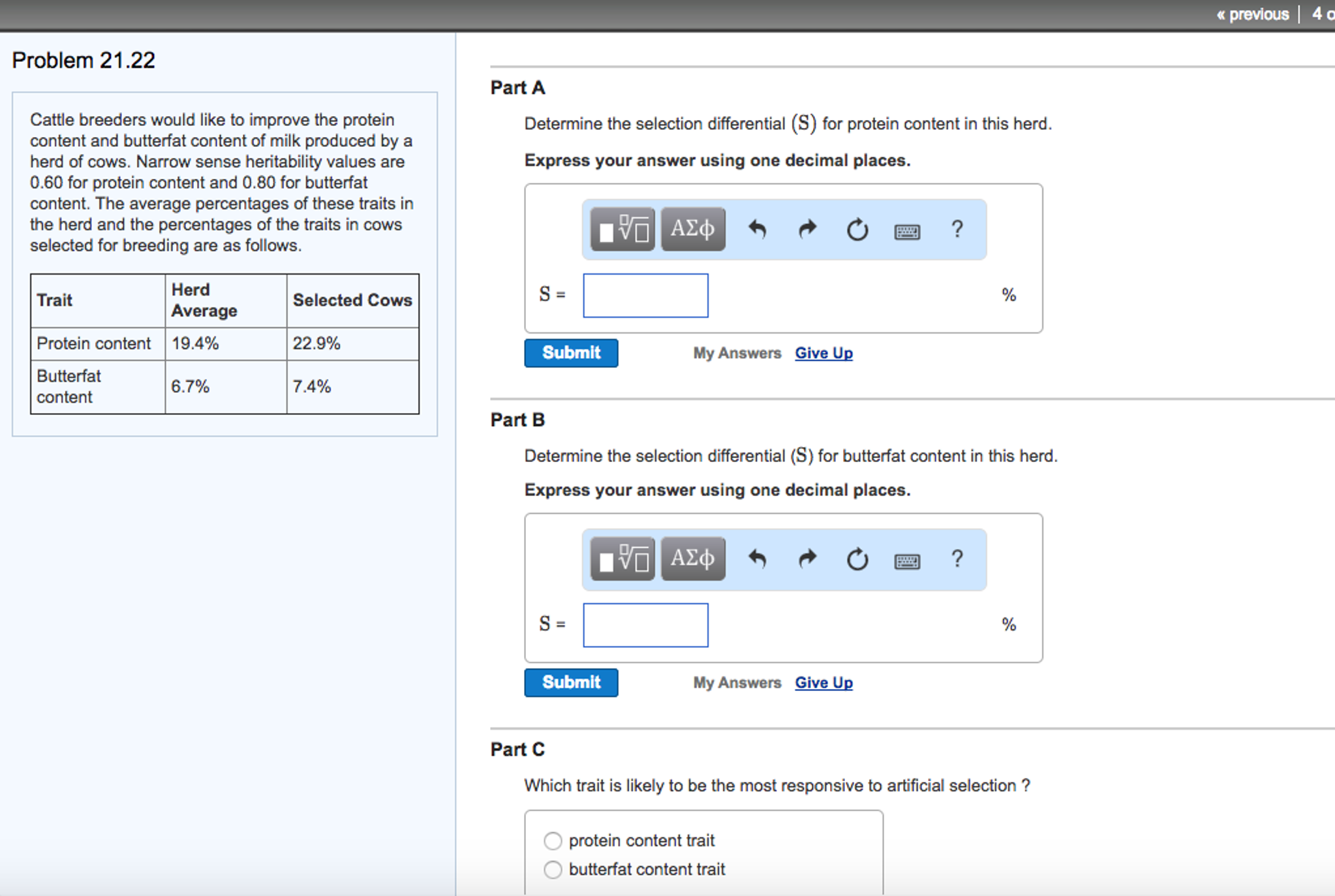
Task: Open math templates button in Part B
Action: (x=622, y=559)
